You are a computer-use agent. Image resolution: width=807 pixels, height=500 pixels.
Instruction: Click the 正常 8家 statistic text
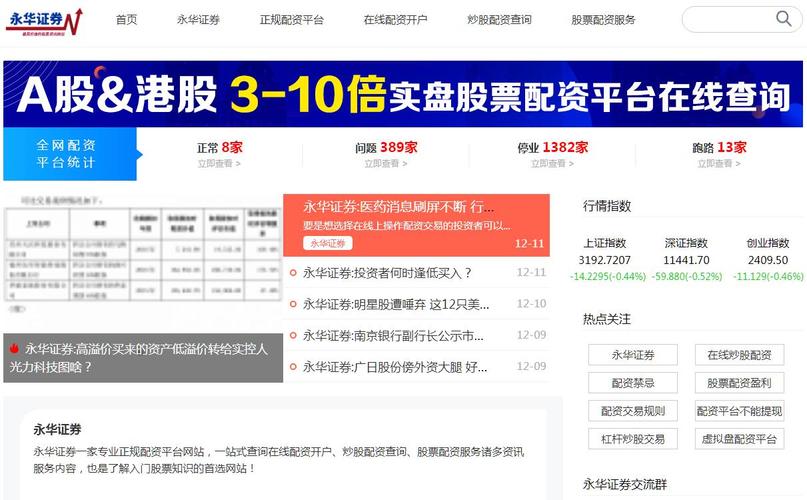tap(219, 148)
